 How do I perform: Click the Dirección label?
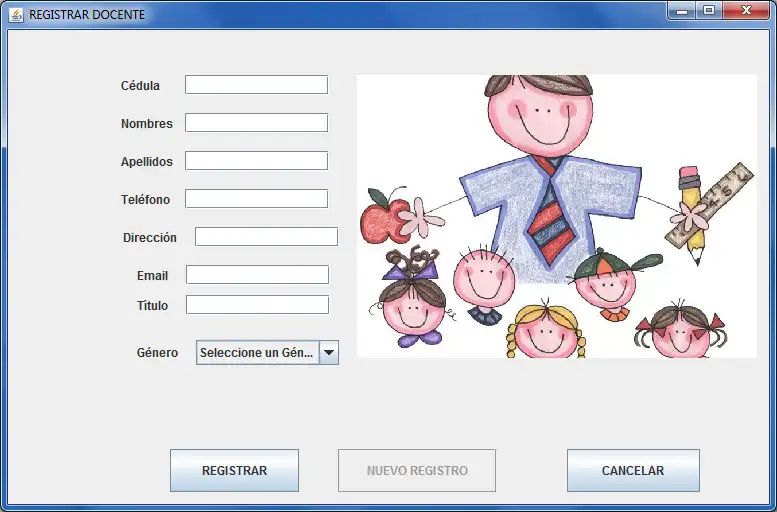click(x=150, y=237)
